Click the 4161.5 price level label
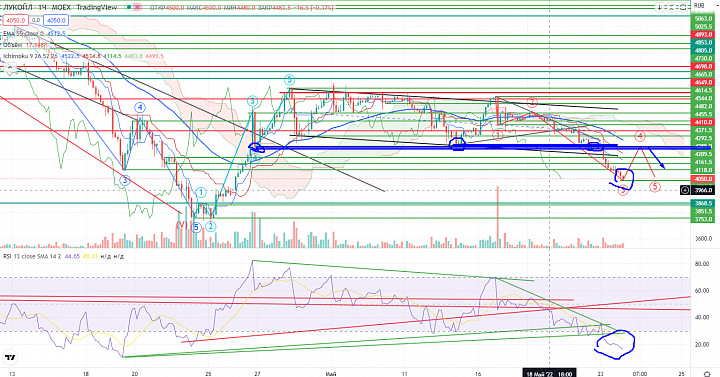 click(703, 162)
